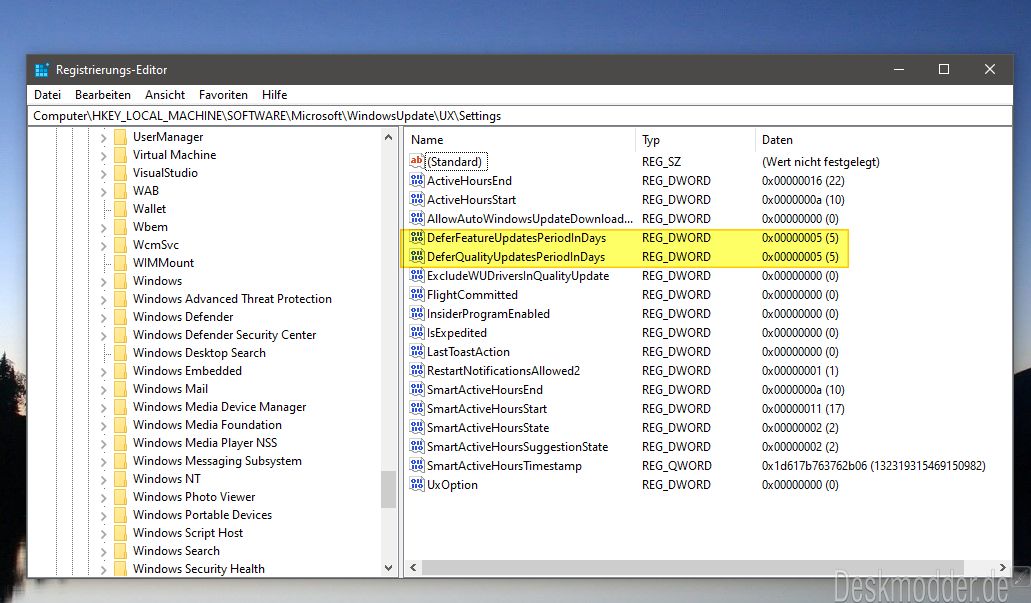Expand the Windows Photo Viewer key
Screen dimensions: 1031x603
103,498
